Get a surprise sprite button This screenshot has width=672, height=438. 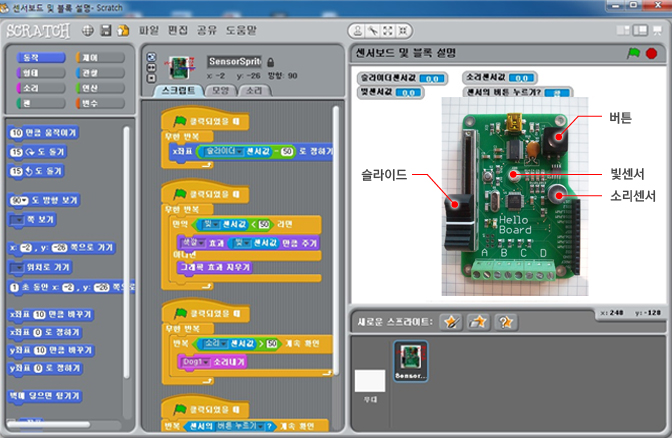pos(506,322)
